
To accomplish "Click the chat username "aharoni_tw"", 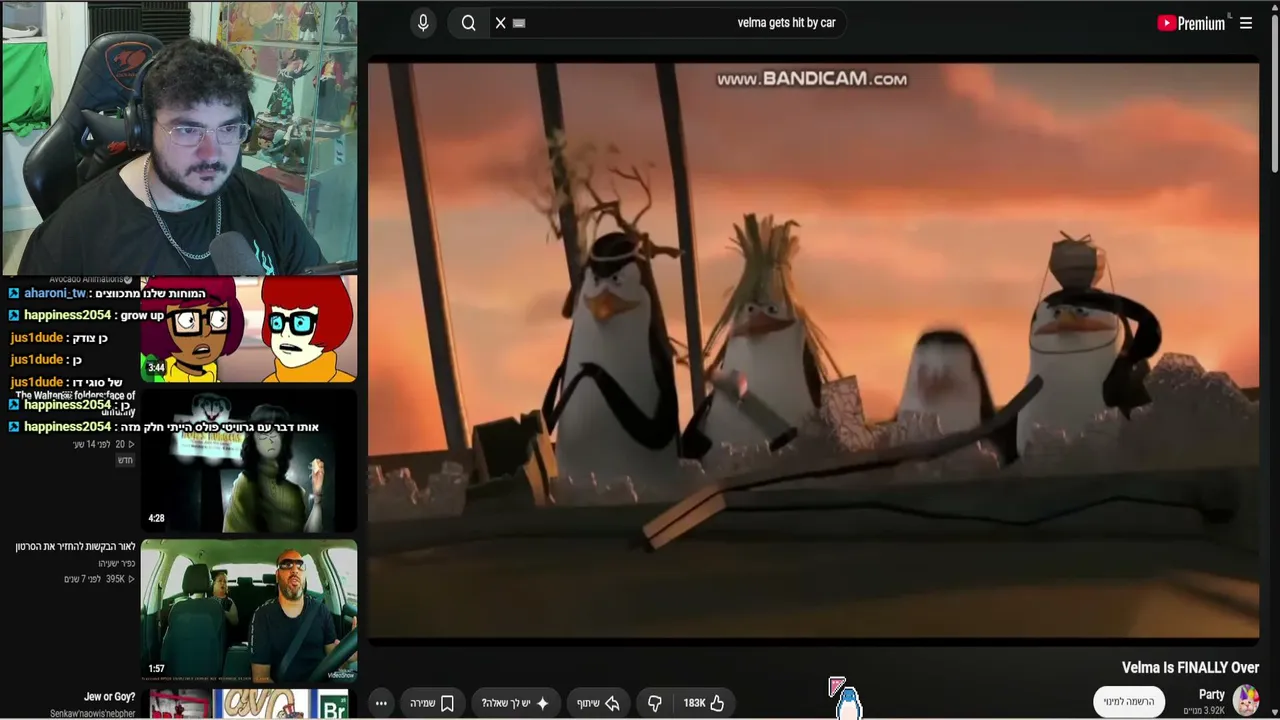I will tap(55, 293).
